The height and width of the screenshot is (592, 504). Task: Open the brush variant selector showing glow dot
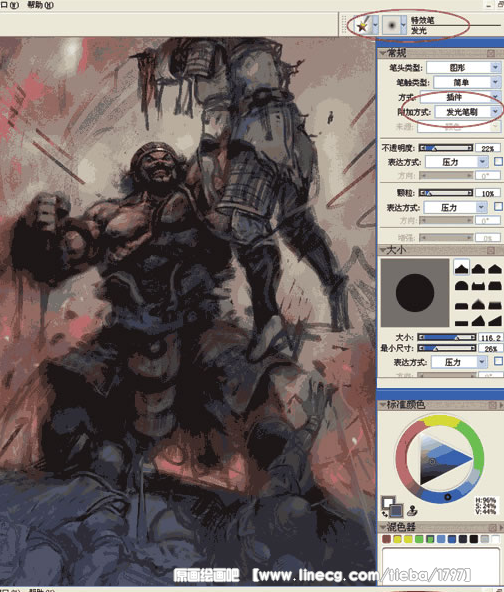click(394, 25)
